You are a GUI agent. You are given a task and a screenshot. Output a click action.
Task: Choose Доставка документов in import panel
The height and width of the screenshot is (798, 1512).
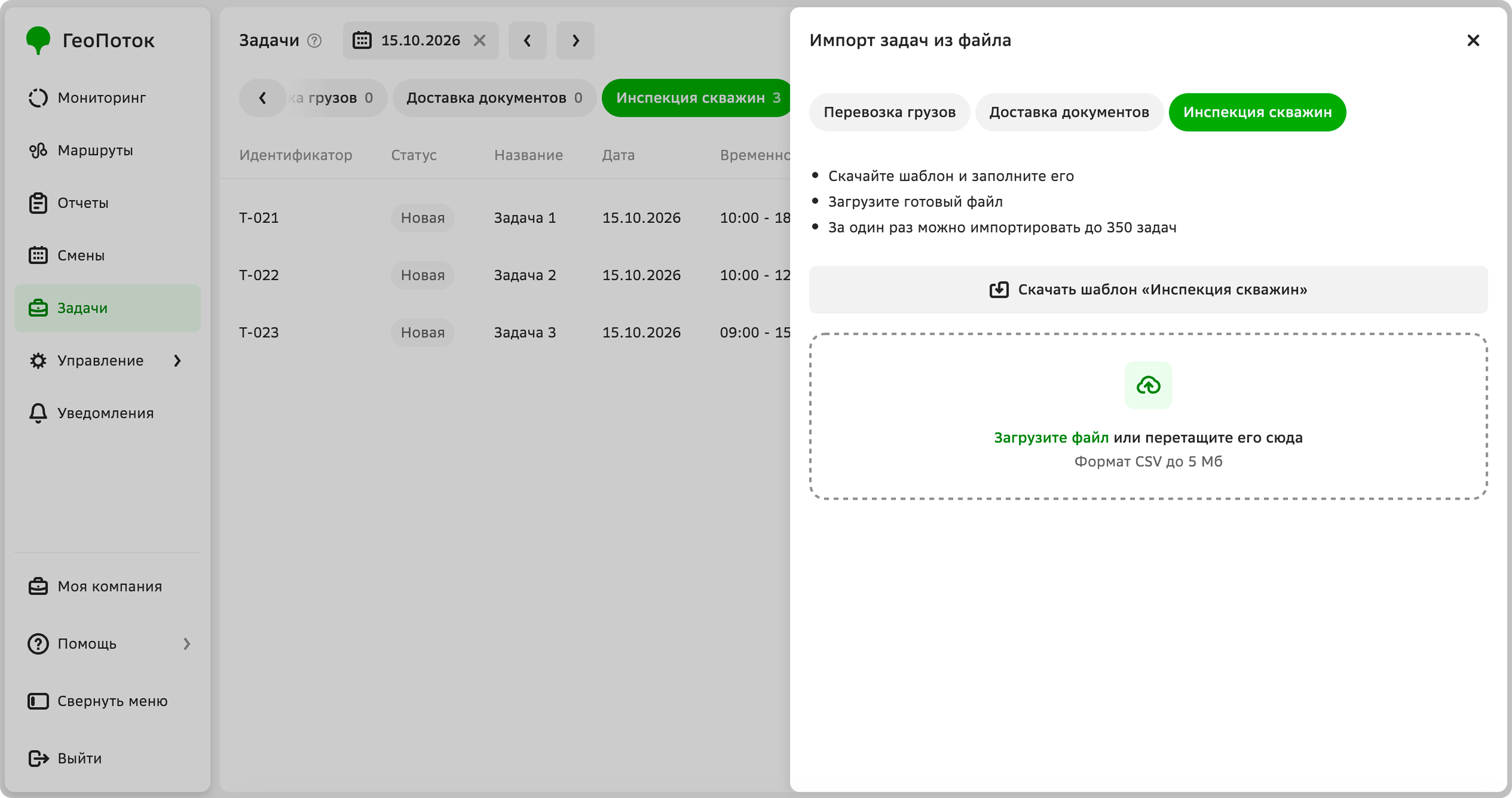tap(1069, 112)
